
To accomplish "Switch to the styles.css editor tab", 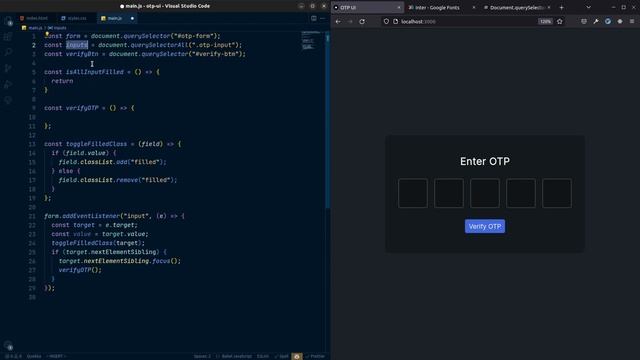I will [74, 18].
